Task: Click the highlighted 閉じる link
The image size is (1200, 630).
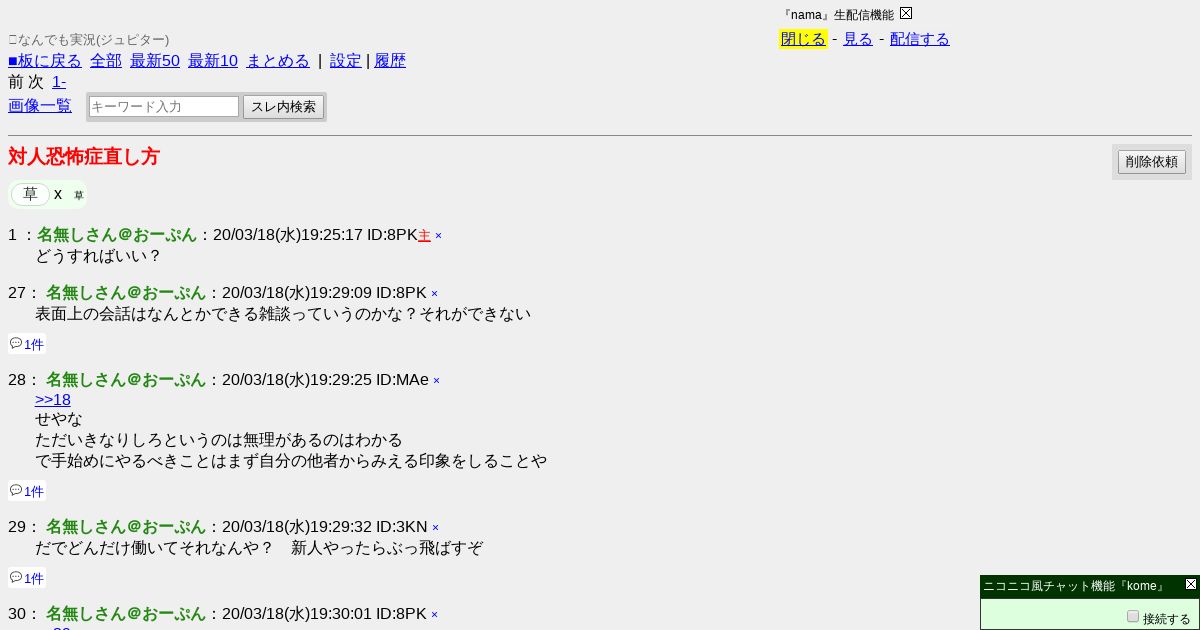Action: tap(803, 39)
